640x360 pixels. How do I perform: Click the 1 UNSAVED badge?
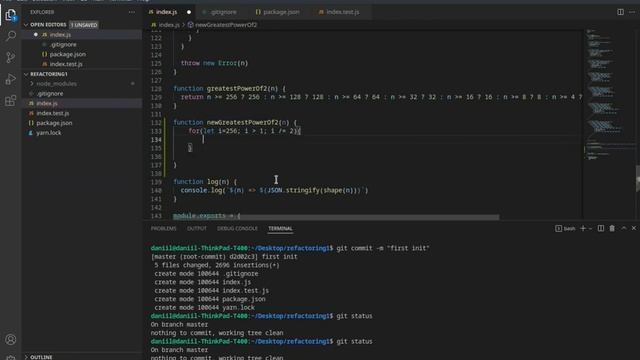84,25
